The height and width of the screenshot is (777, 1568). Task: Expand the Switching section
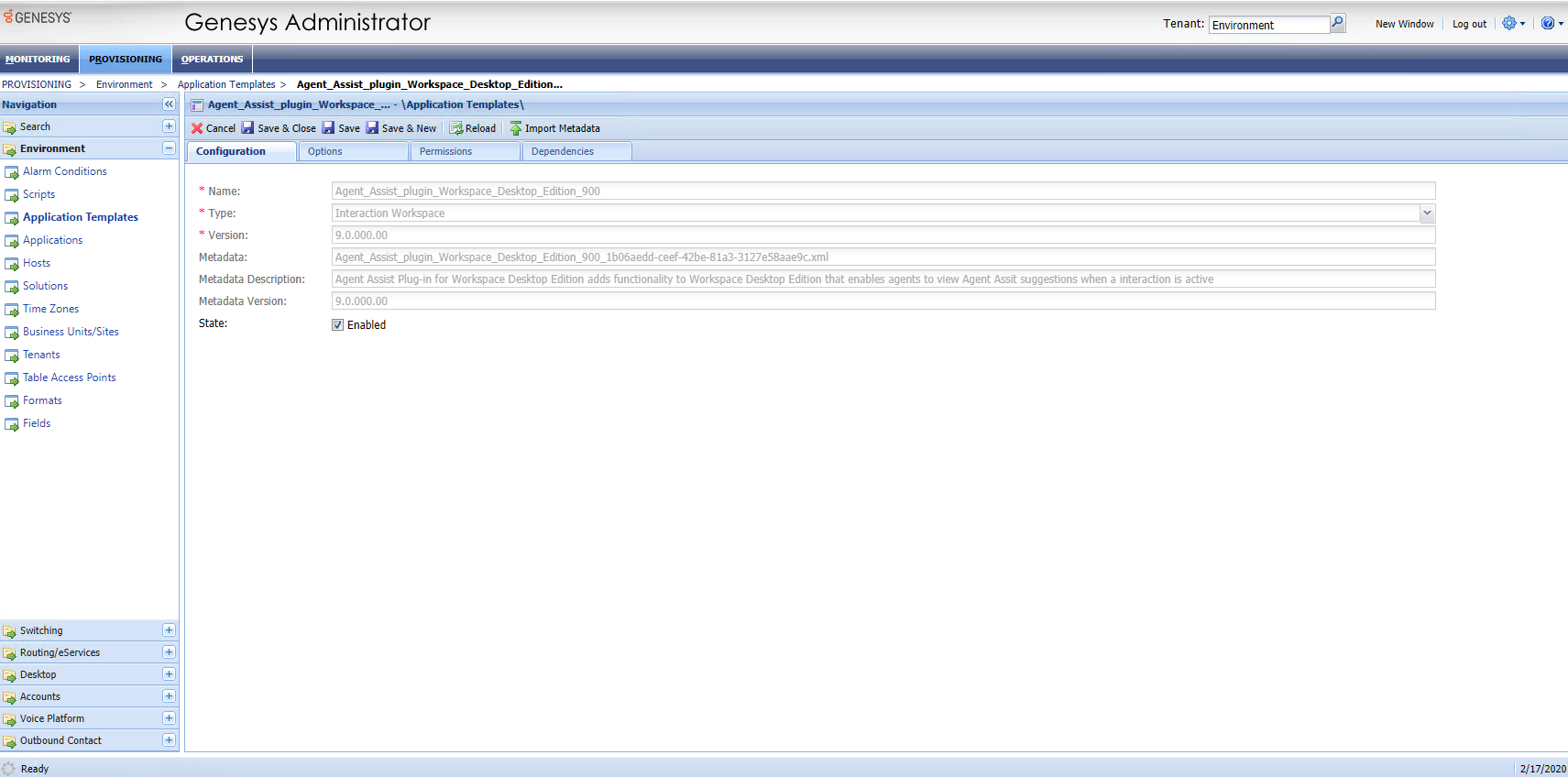point(169,630)
